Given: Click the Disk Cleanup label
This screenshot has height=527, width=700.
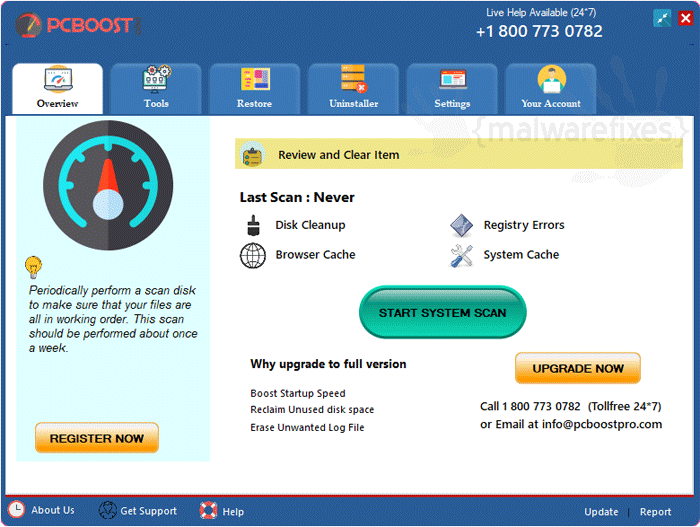Looking at the screenshot, I should coord(310,225).
